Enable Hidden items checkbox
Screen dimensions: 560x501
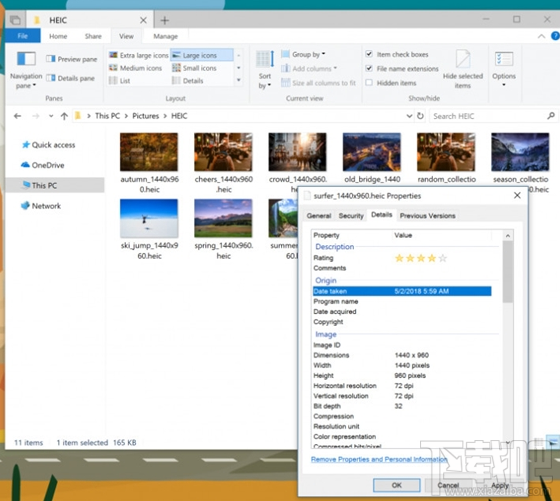(369, 83)
